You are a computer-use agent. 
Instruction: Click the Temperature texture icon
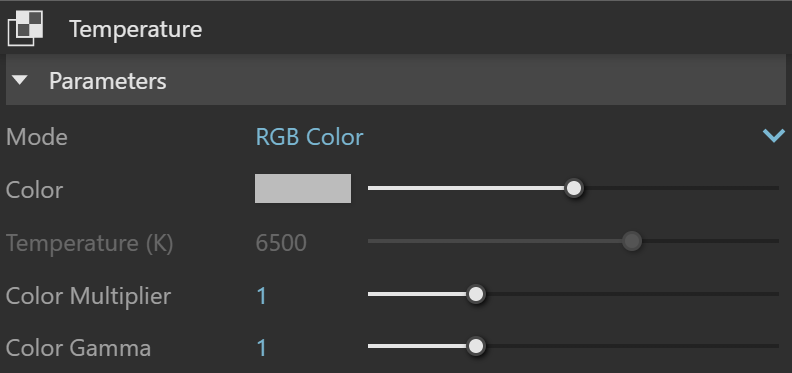(25, 28)
